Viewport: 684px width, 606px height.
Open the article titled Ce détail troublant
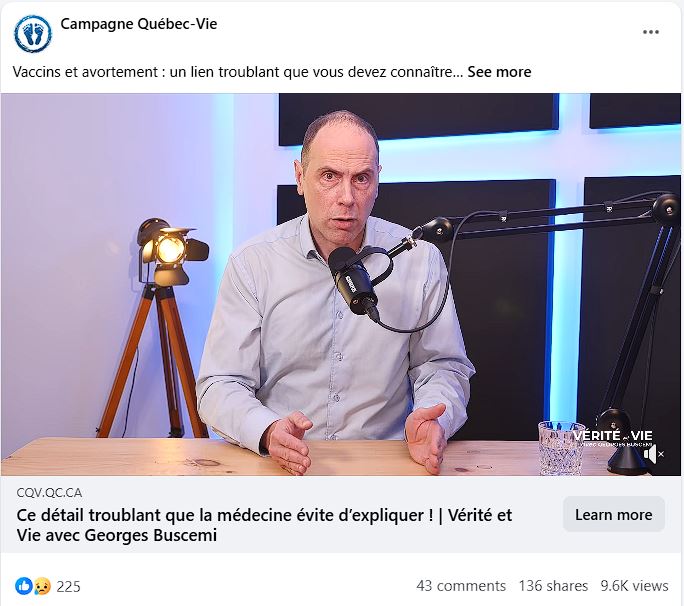point(264,525)
